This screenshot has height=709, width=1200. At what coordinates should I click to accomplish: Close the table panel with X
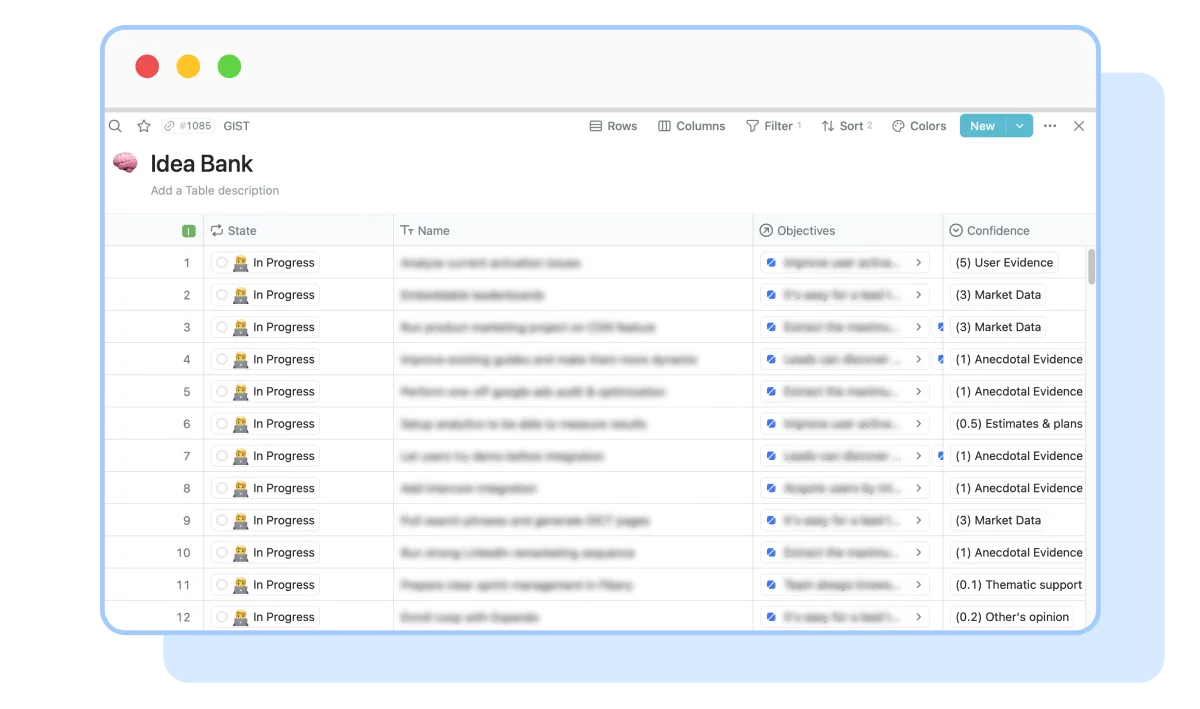[1078, 126]
